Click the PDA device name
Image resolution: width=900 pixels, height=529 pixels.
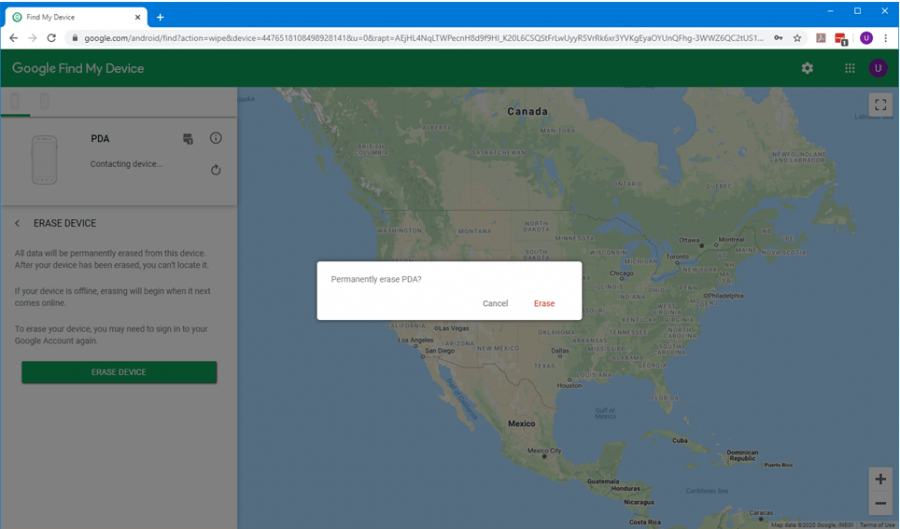(x=100, y=139)
